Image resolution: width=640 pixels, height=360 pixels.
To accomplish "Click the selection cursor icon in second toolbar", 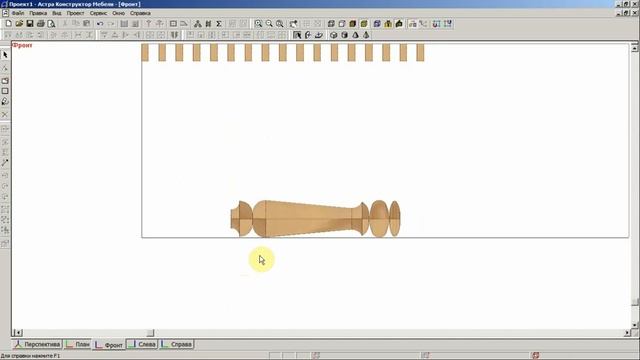I will 297,35.
